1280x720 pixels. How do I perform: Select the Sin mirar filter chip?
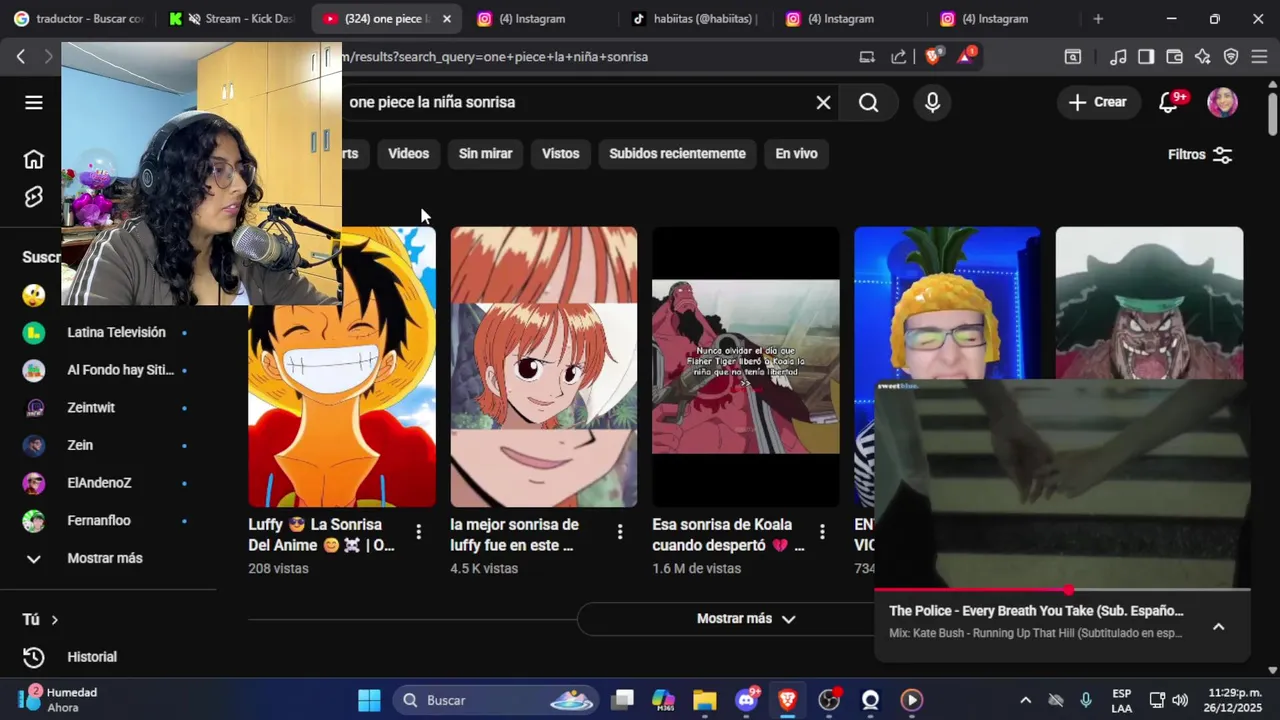(x=485, y=154)
